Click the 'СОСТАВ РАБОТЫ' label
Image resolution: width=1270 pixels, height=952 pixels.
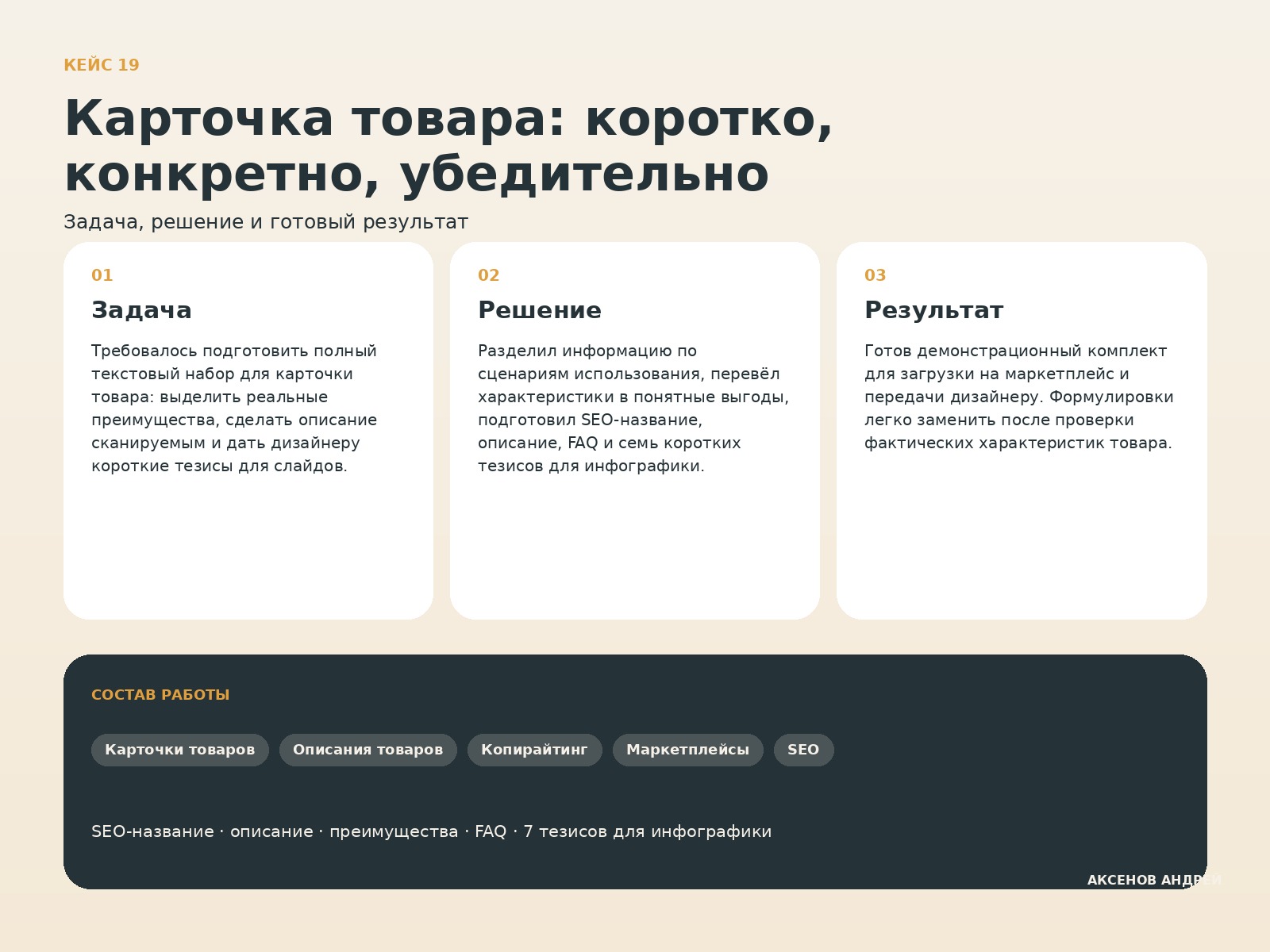coord(160,695)
